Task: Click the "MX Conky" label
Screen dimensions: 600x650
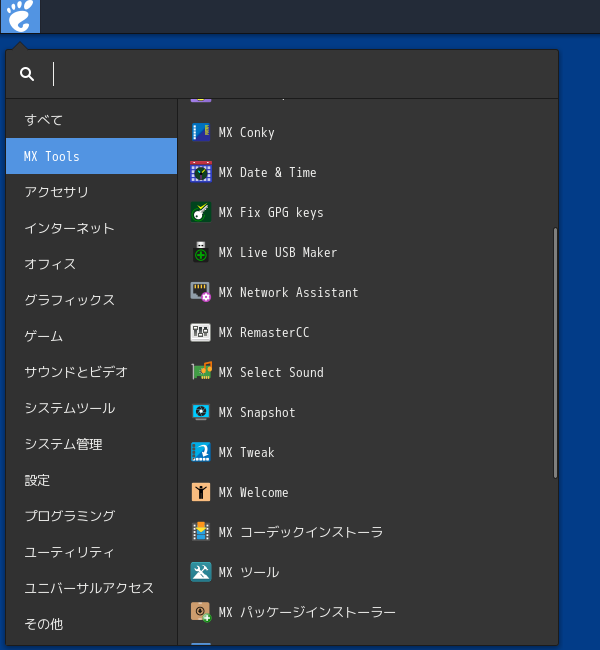Action: tap(246, 133)
